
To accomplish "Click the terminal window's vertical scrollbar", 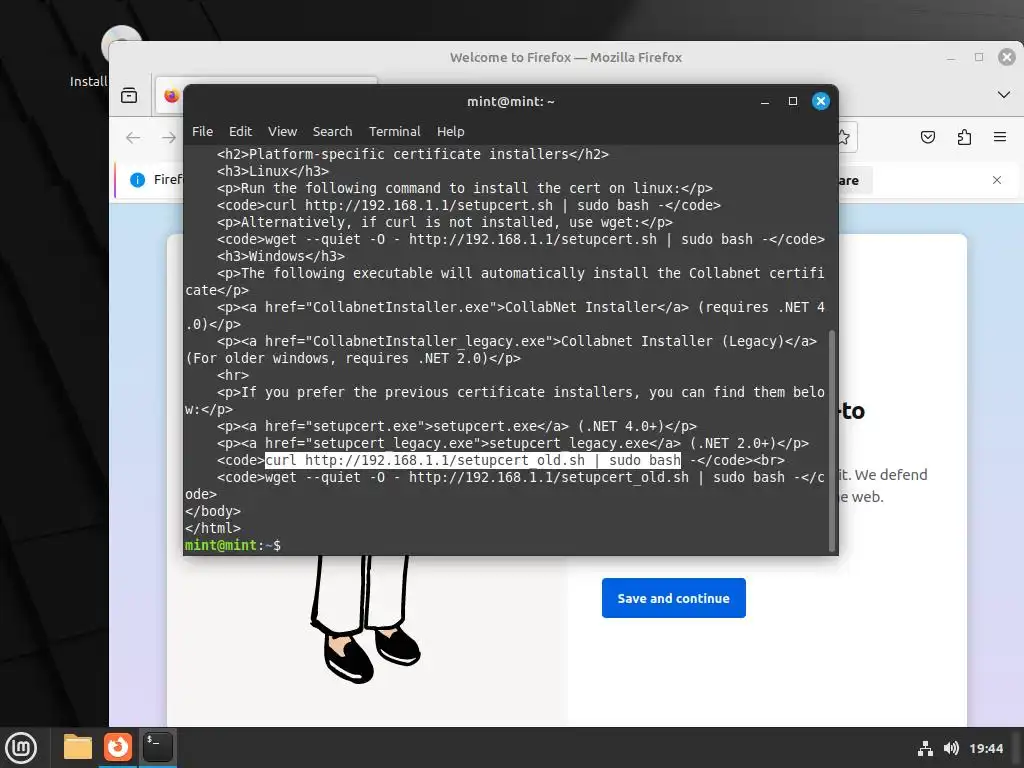I will pos(831,441).
